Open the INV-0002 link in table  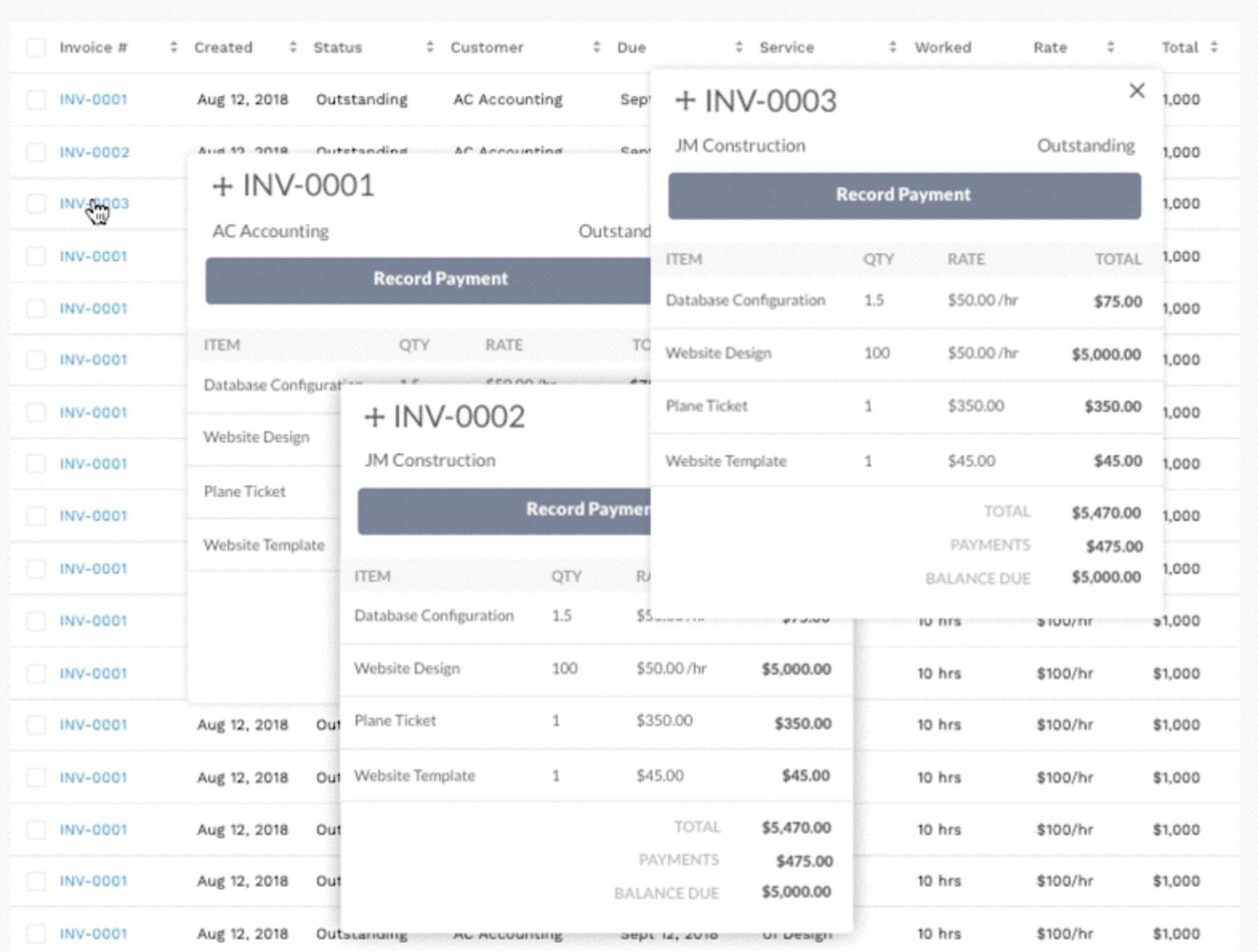point(94,151)
